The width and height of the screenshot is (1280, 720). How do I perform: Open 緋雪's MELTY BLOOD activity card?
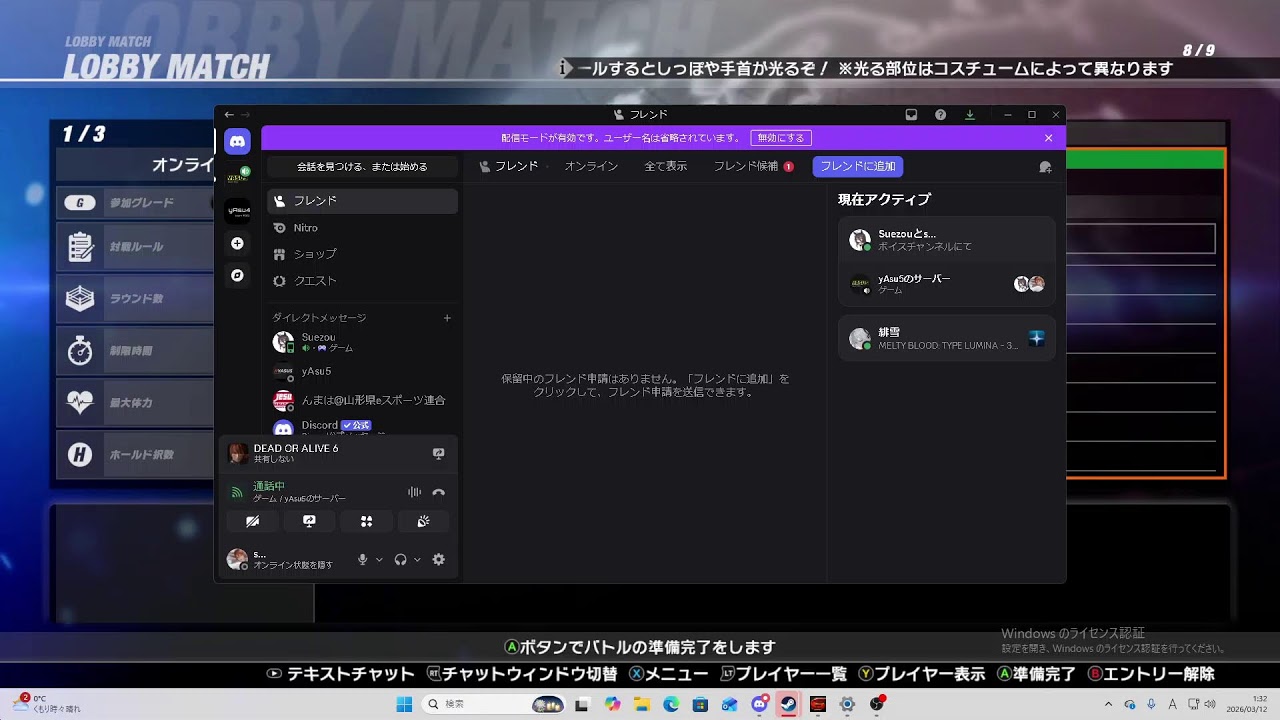(947, 338)
